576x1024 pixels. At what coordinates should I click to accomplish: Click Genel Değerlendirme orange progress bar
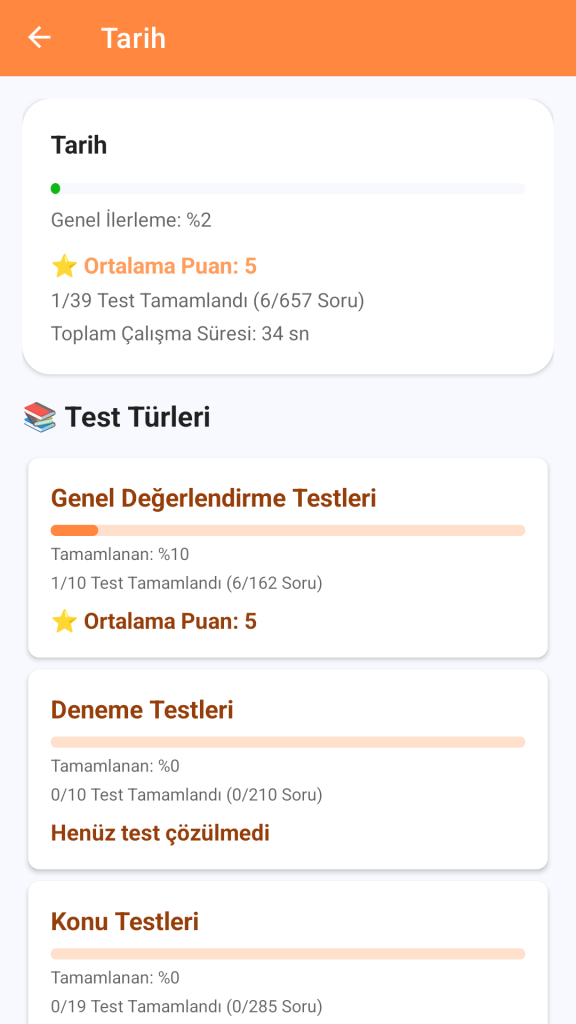288,530
